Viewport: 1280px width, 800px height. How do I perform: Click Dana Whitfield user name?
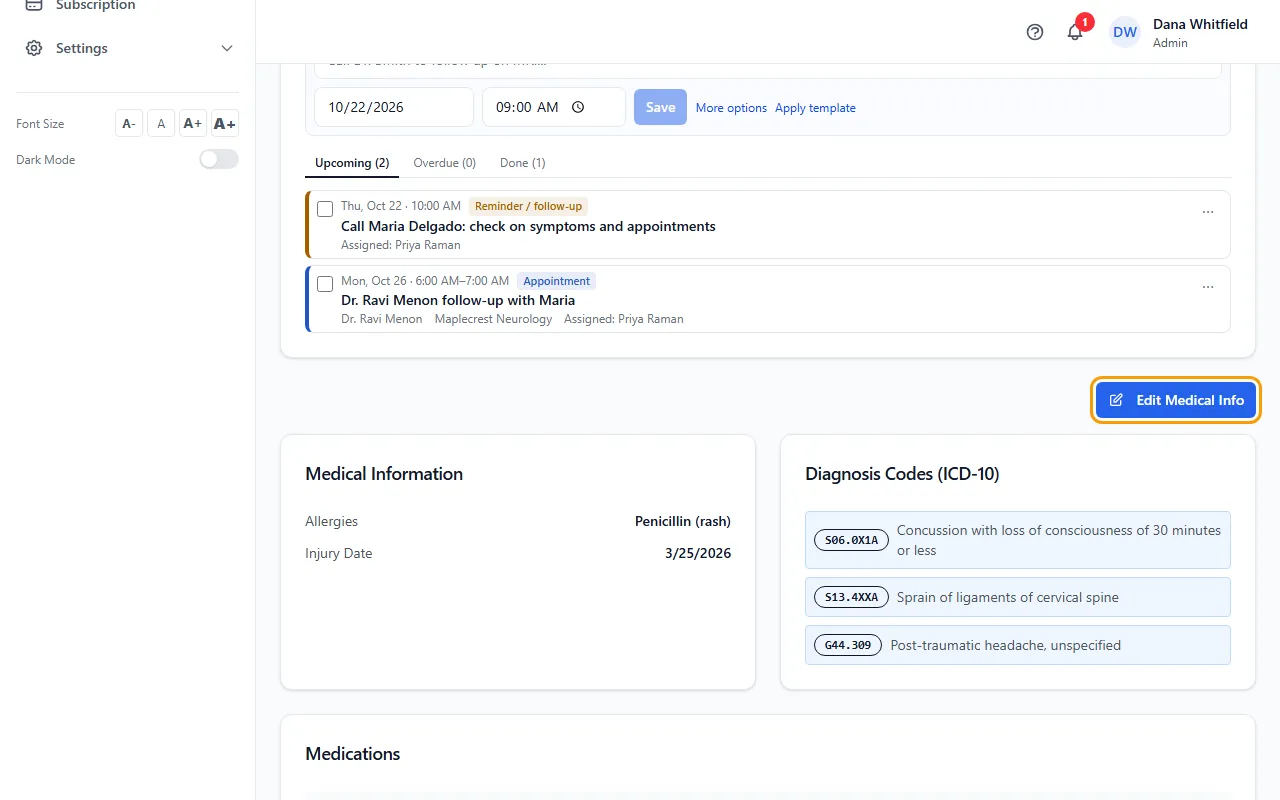[x=1200, y=24]
